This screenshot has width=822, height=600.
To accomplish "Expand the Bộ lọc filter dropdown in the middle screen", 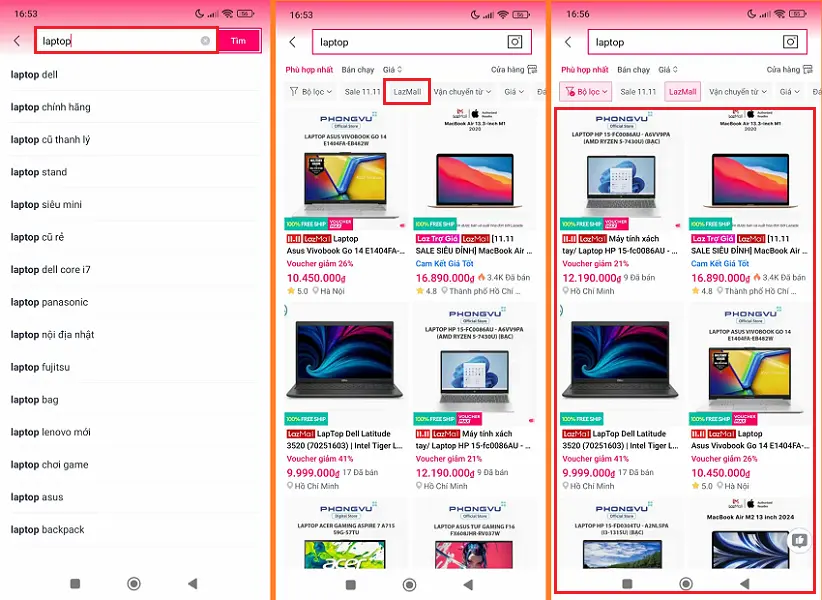I will tap(311, 92).
